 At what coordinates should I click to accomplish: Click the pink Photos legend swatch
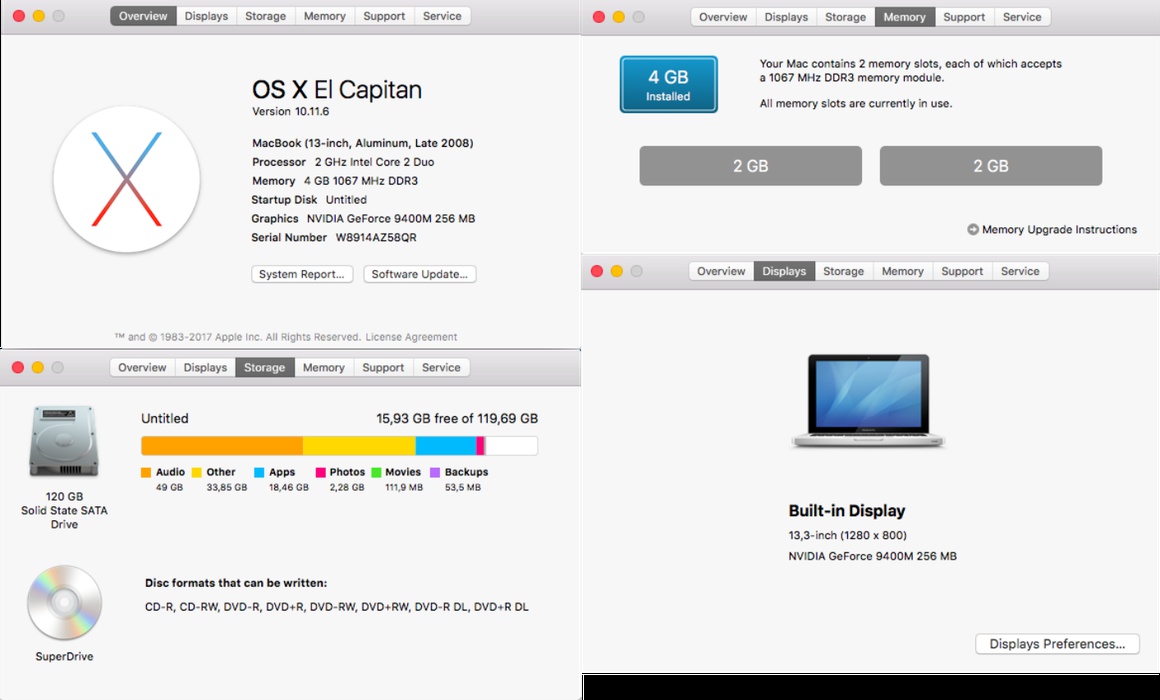320,472
